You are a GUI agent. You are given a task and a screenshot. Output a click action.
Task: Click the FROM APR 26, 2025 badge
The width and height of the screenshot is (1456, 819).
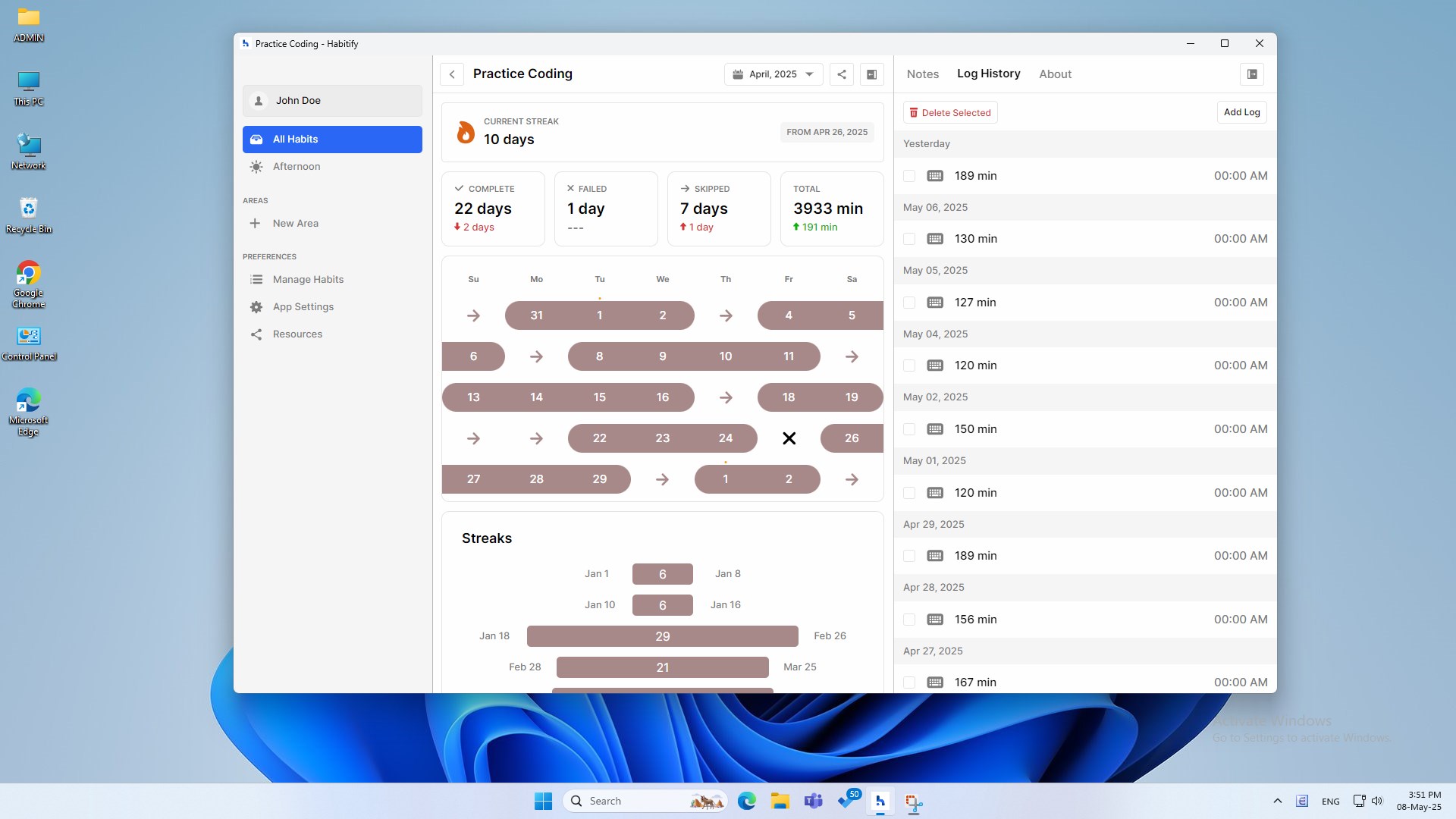click(x=827, y=132)
